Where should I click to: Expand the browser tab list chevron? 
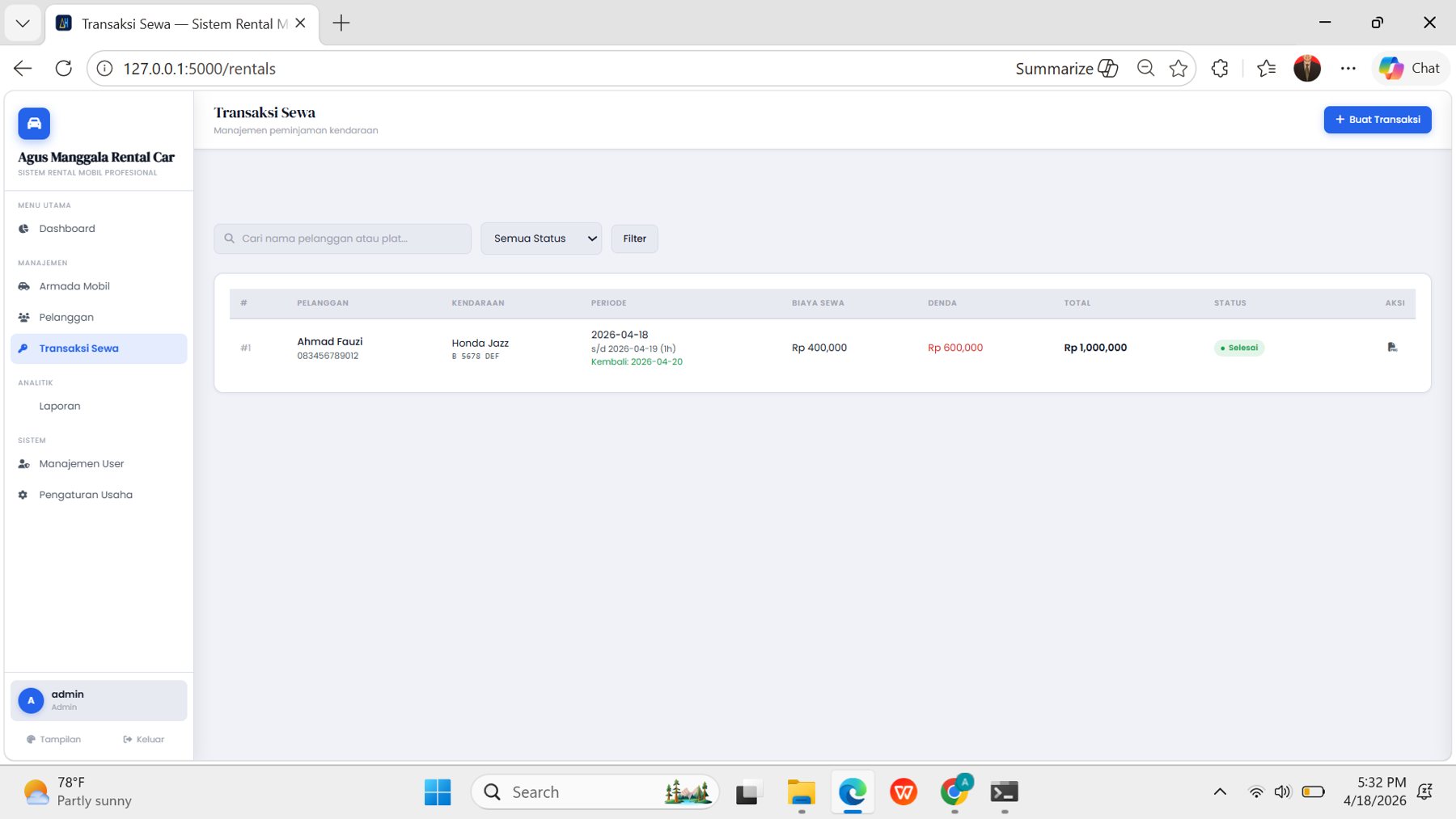click(x=23, y=23)
